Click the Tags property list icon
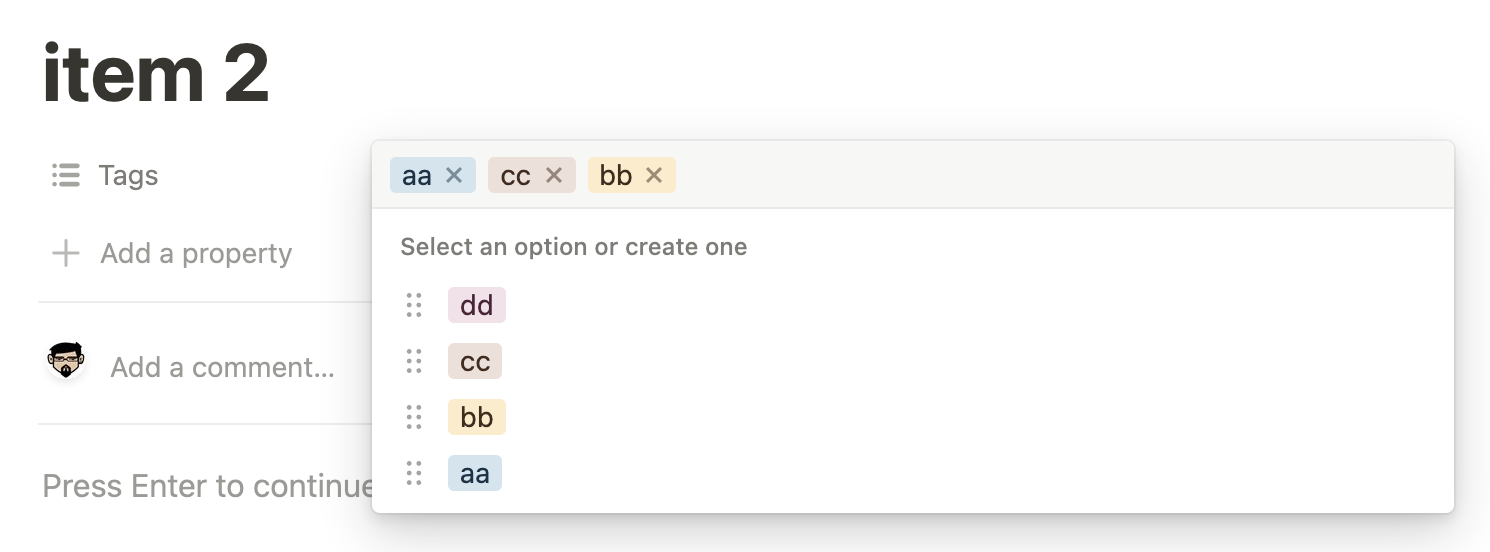 66,176
